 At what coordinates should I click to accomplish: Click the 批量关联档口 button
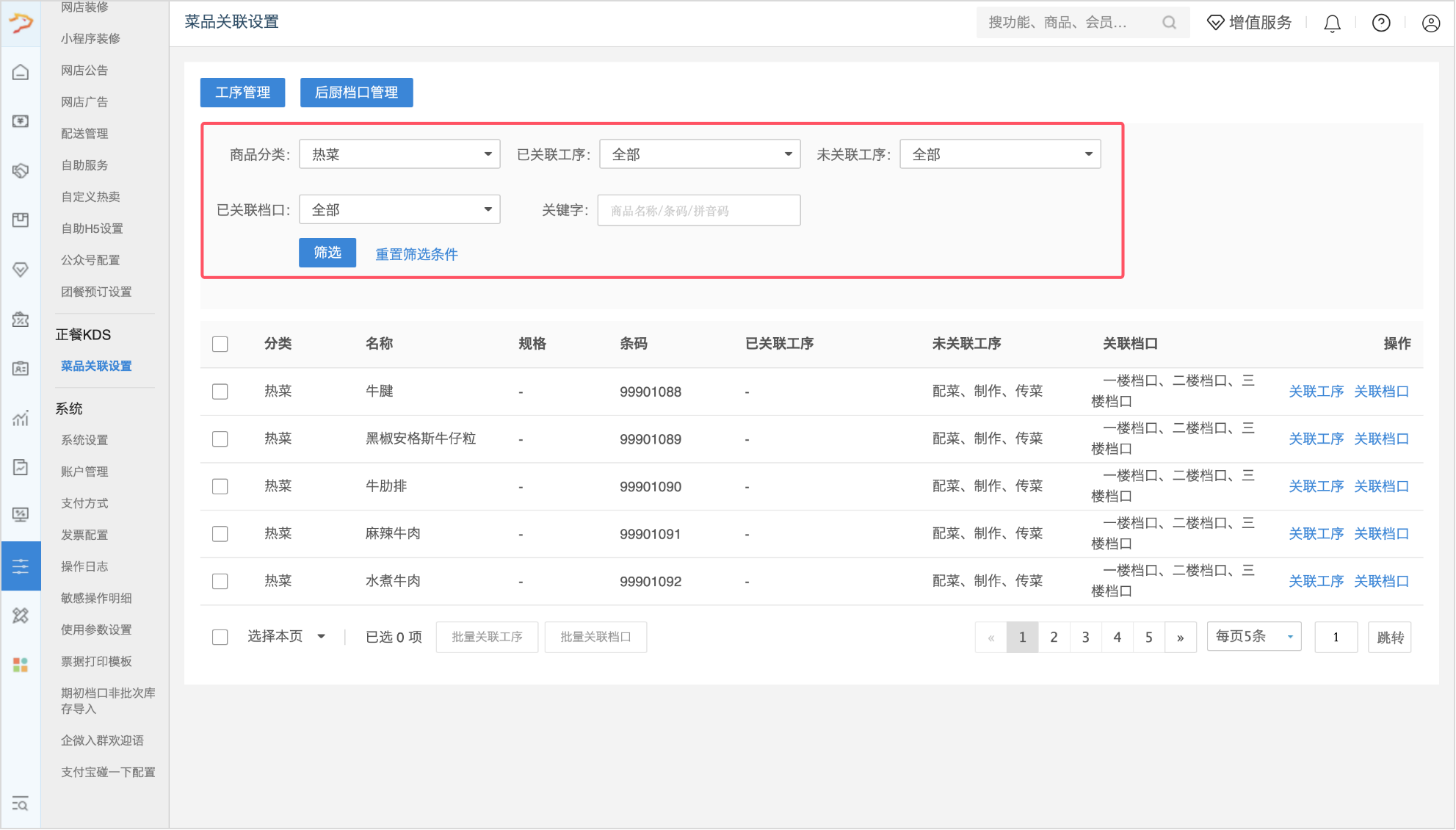pos(595,637)
